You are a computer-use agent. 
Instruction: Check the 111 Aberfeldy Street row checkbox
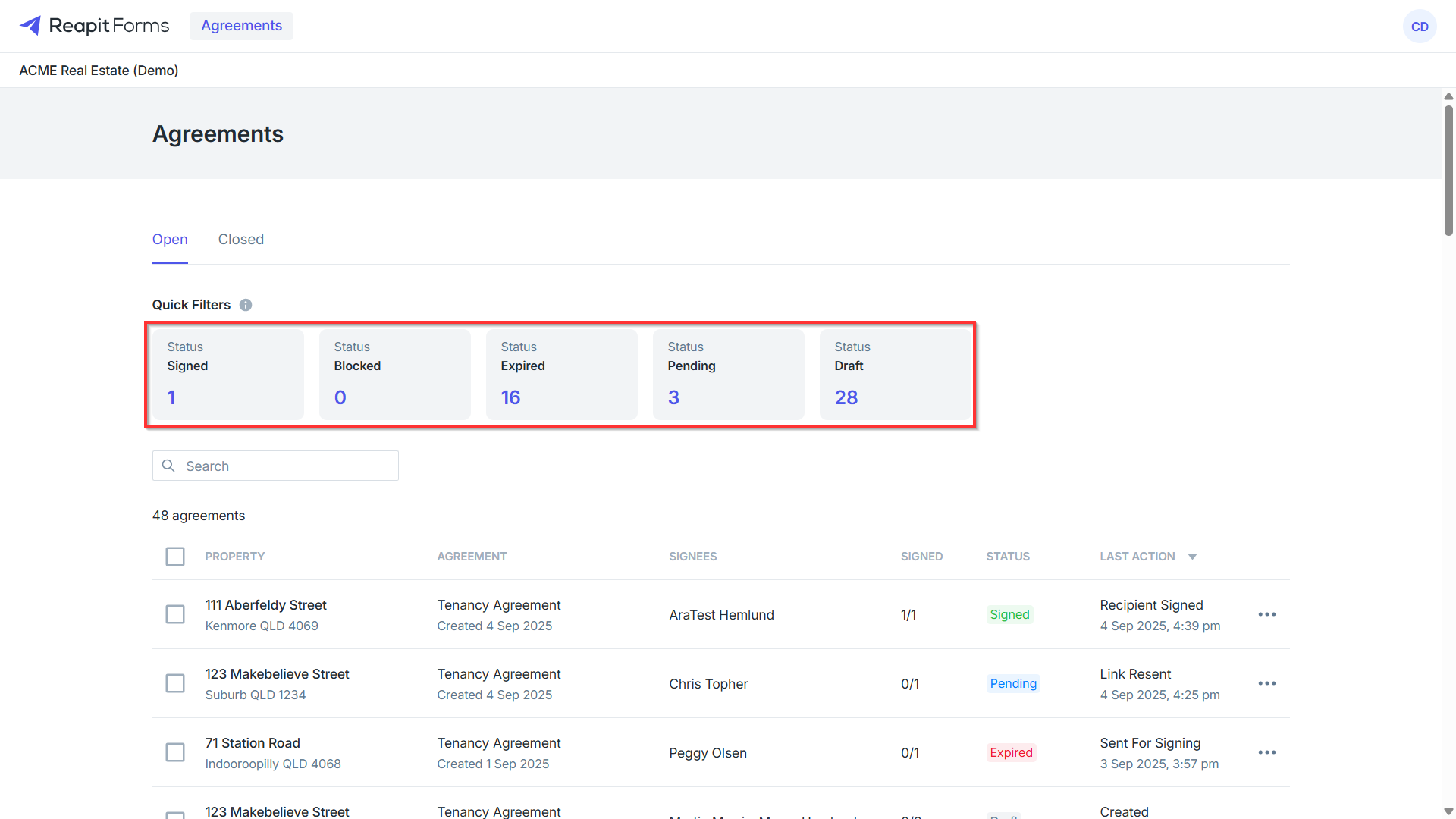[x=175, y=614]
